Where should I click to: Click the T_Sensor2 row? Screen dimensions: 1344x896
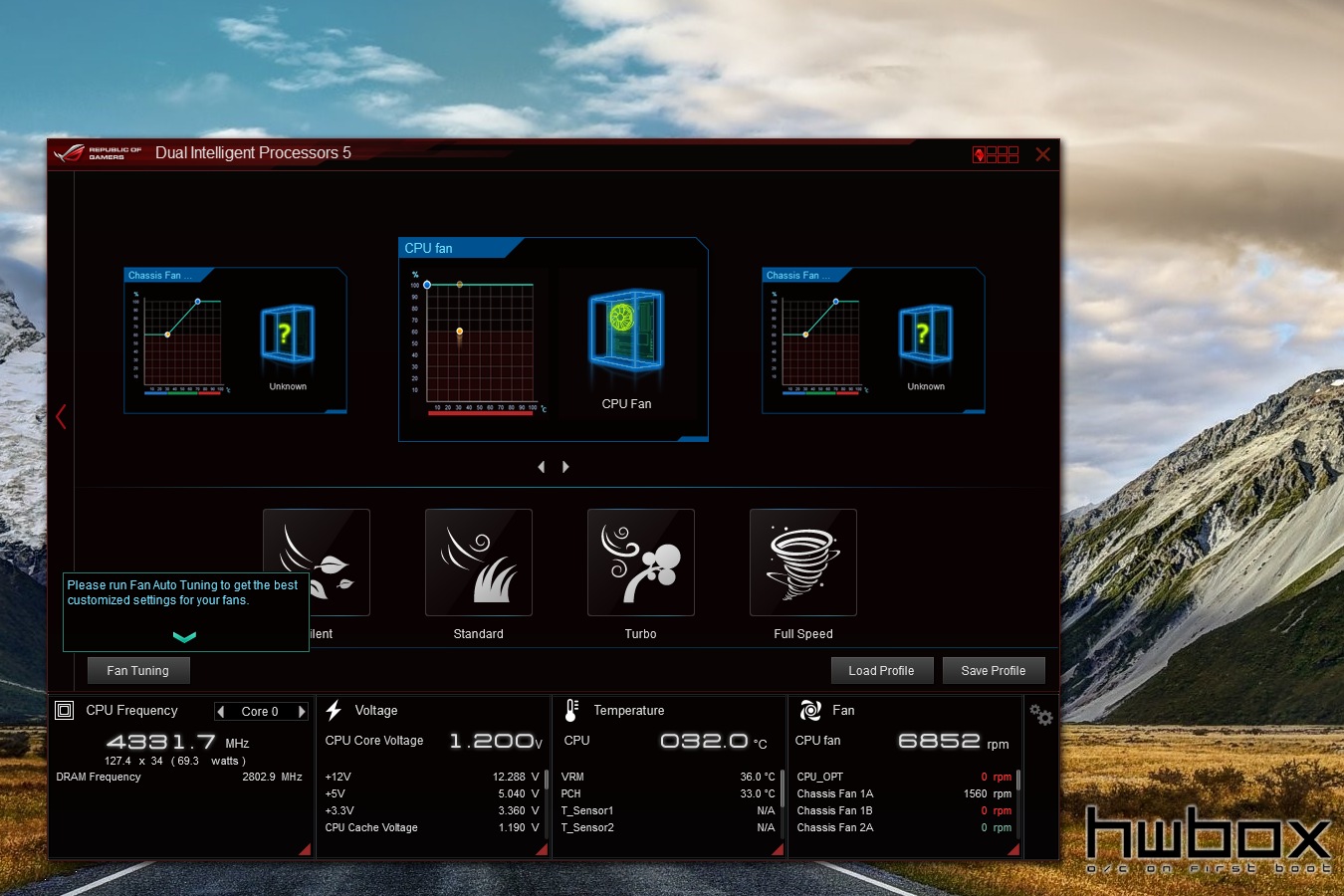(668, 827)
